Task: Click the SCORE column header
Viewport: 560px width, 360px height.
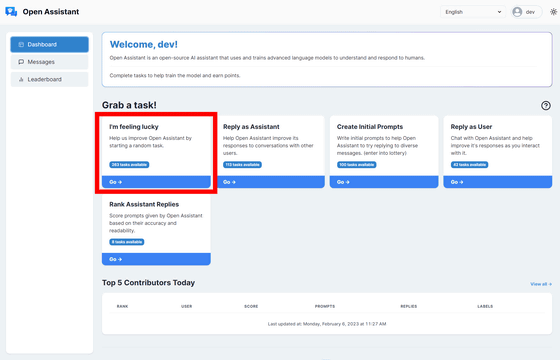Action: 251,306
